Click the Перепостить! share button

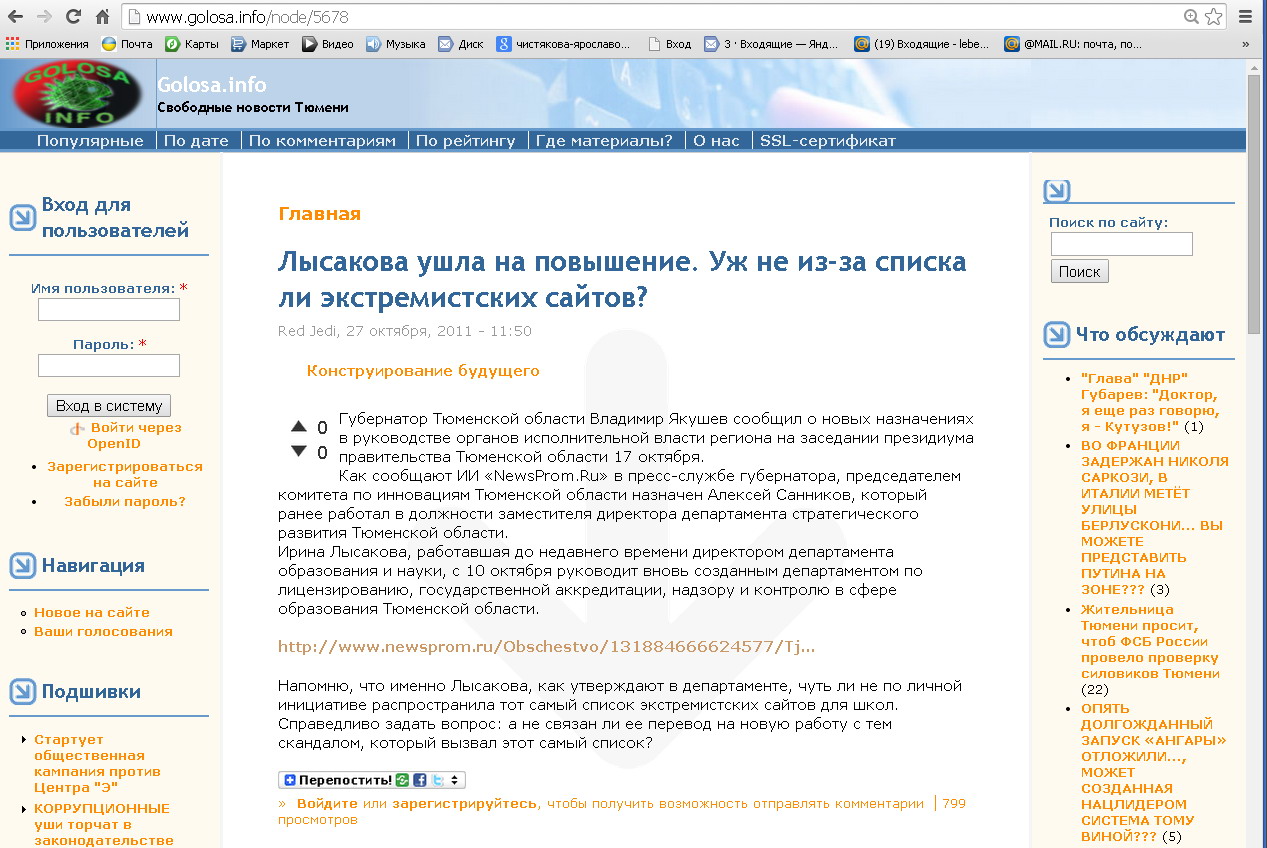coord(337,780)
